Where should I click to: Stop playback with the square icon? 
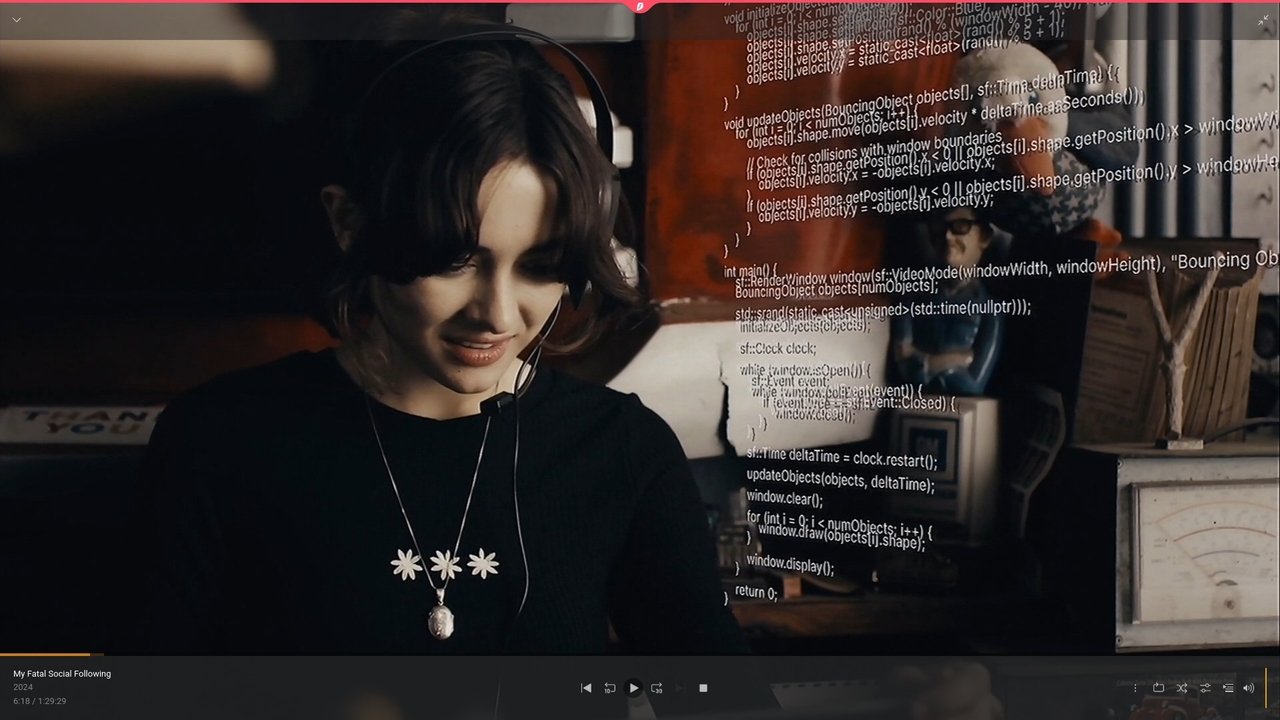703,688
